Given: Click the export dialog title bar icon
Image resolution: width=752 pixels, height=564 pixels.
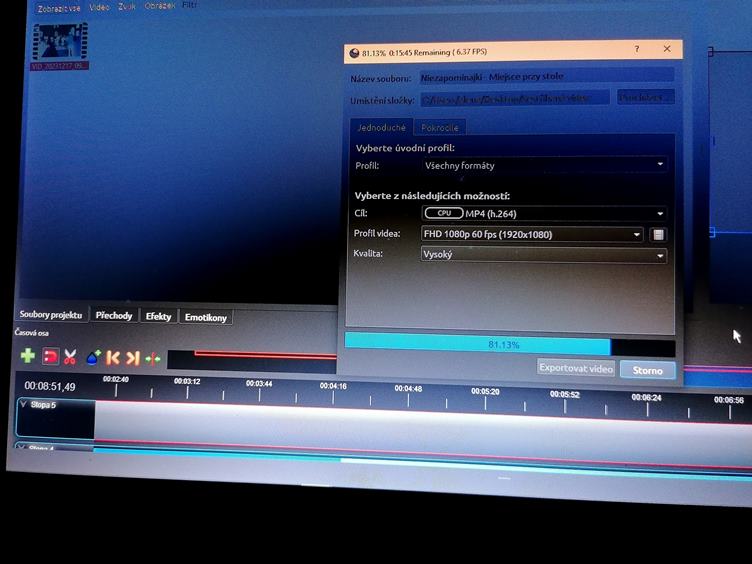Looking at the screenshot, I should click(354, 53).
